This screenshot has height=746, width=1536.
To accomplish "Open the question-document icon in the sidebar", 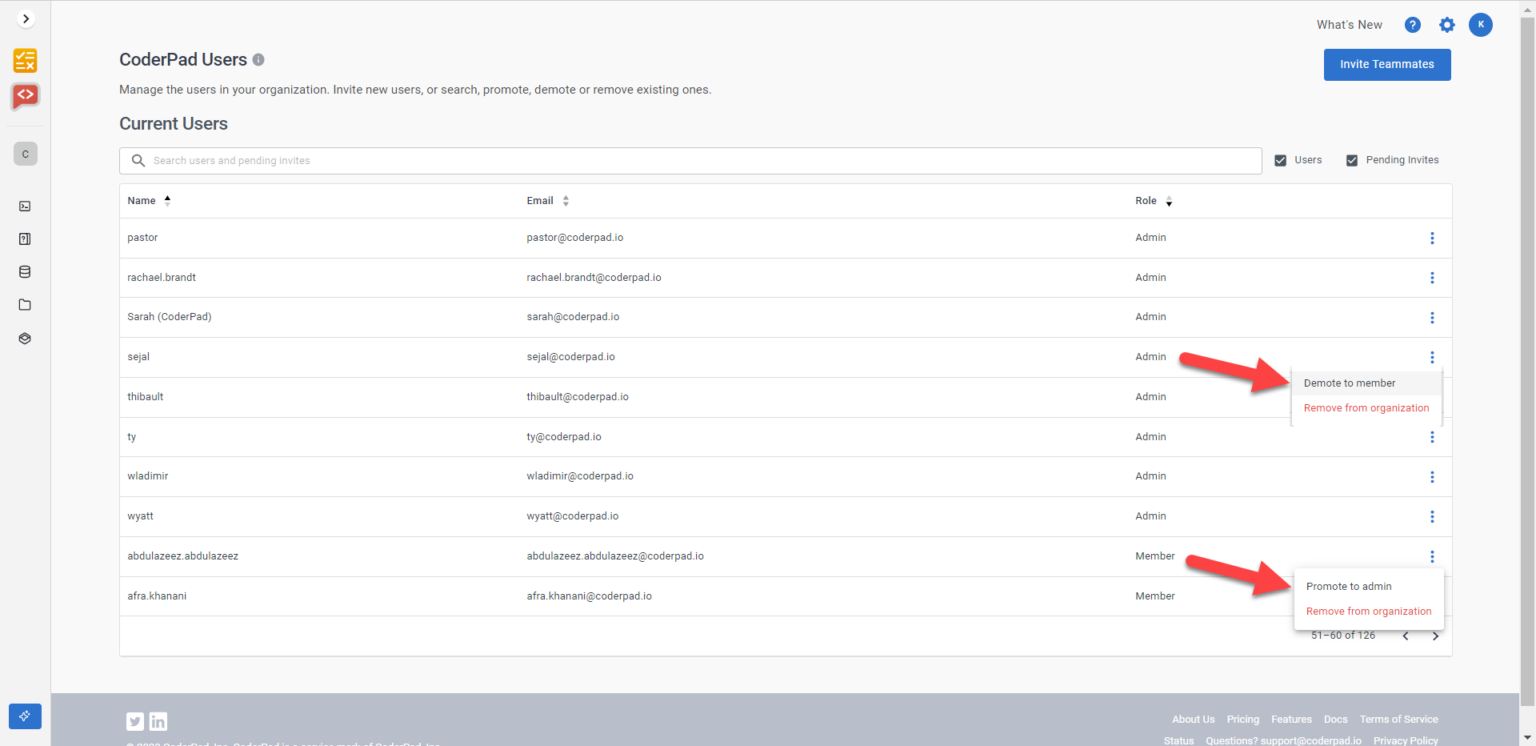I will pyautogui.click(x=24, y=238).
